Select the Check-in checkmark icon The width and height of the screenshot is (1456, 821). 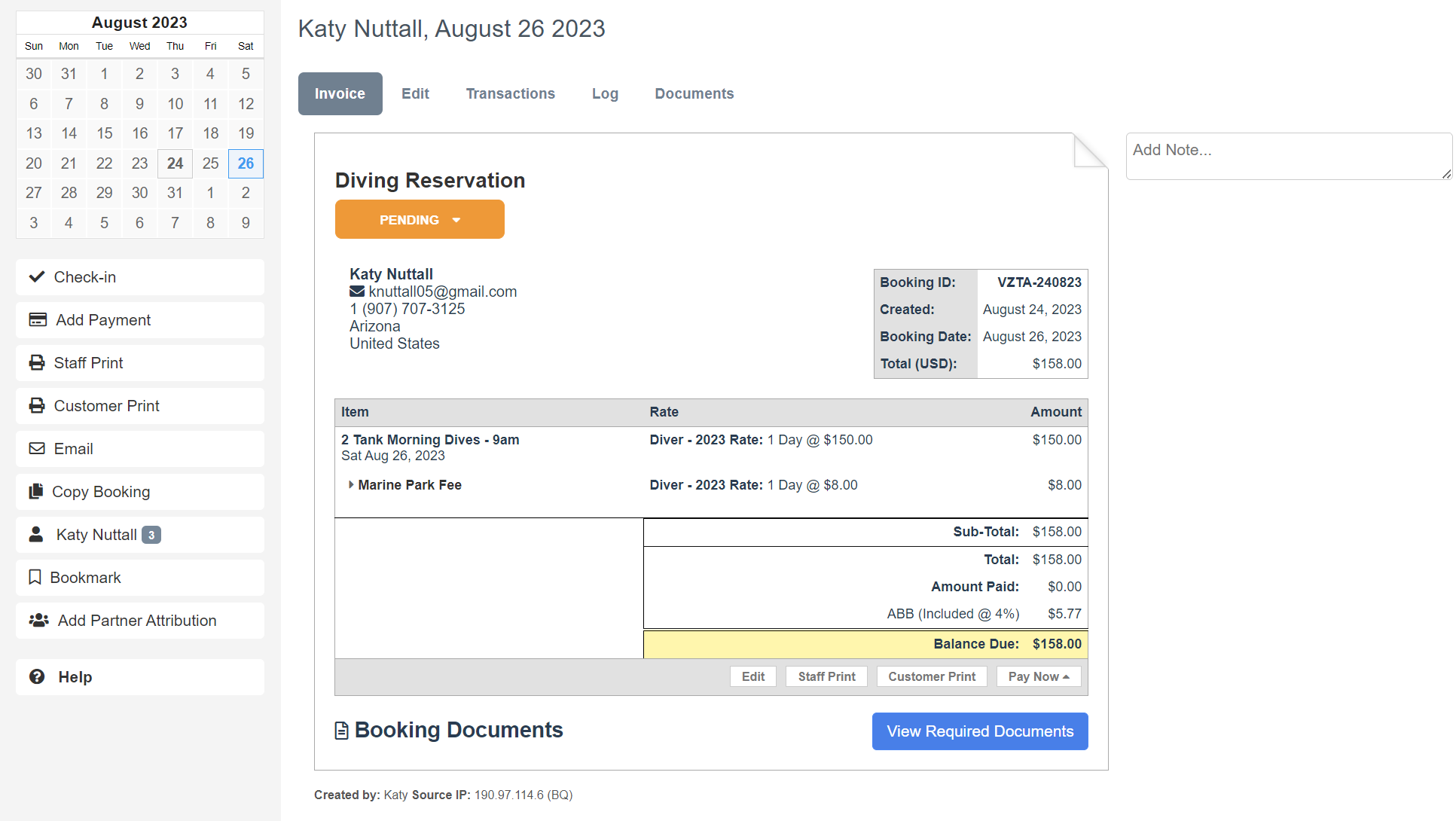click(37, 276)
